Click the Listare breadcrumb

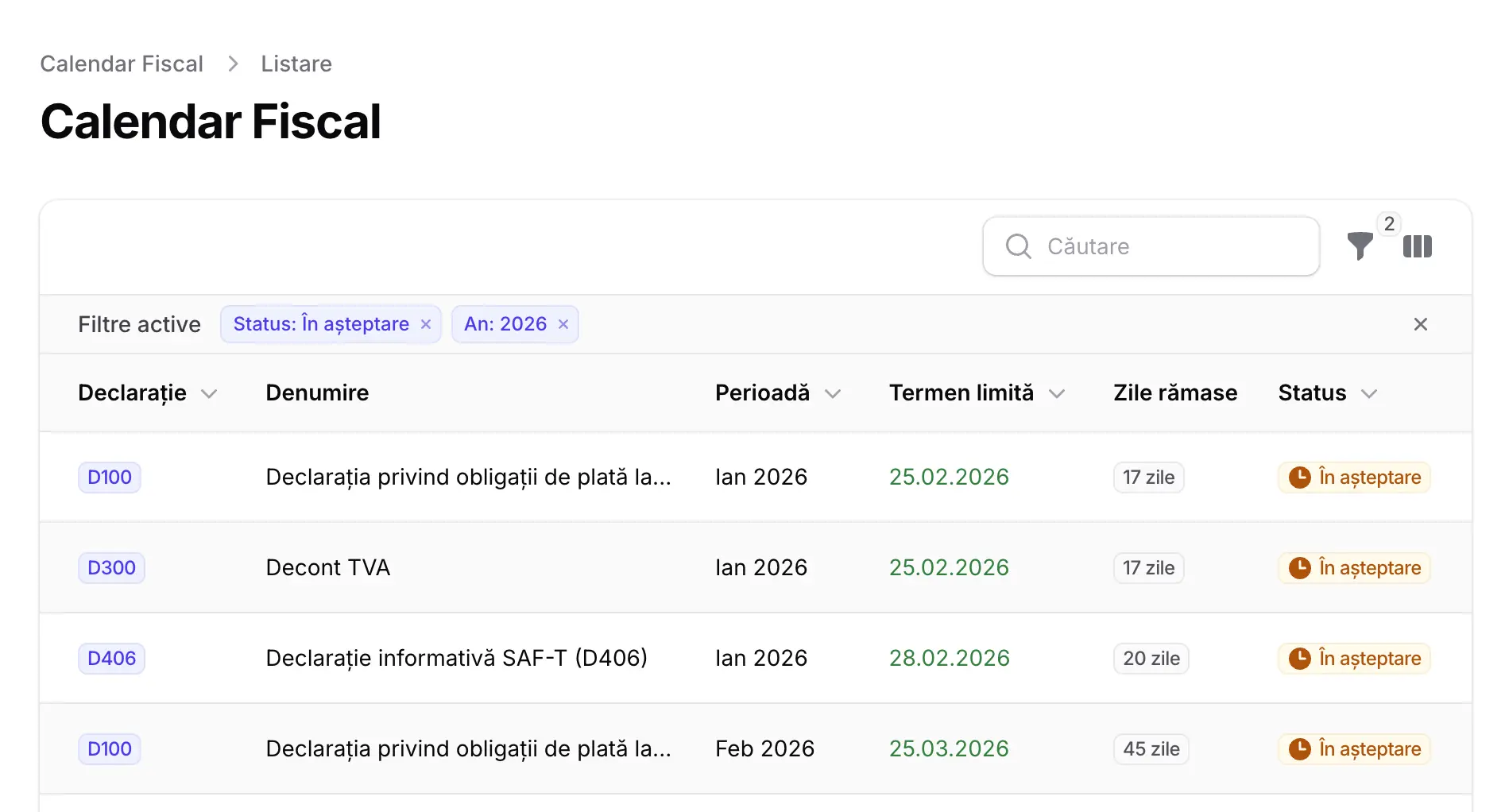pyautogui.click(x=296, y=64)
